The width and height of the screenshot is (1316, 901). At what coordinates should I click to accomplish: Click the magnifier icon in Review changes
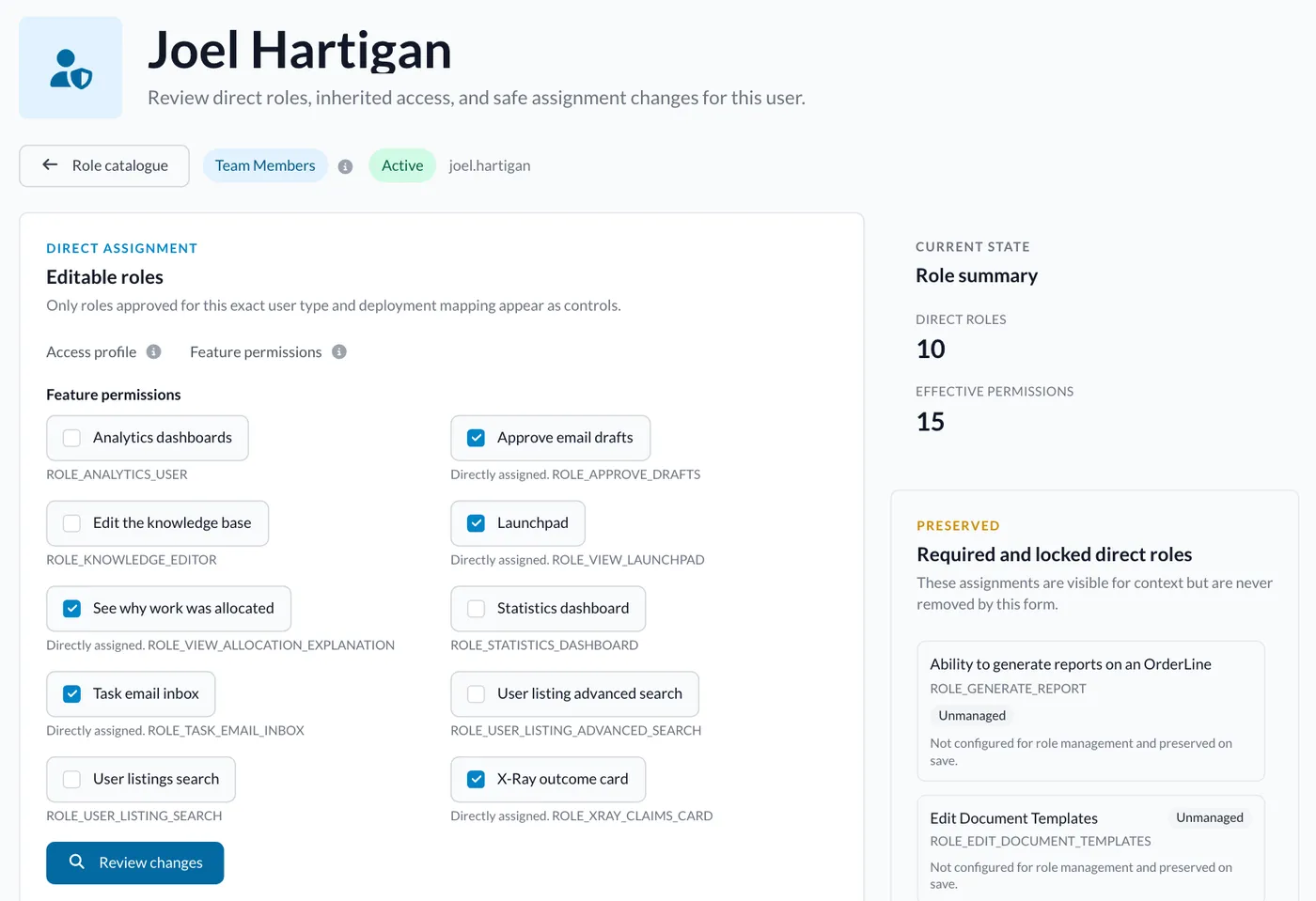(77, 862)
